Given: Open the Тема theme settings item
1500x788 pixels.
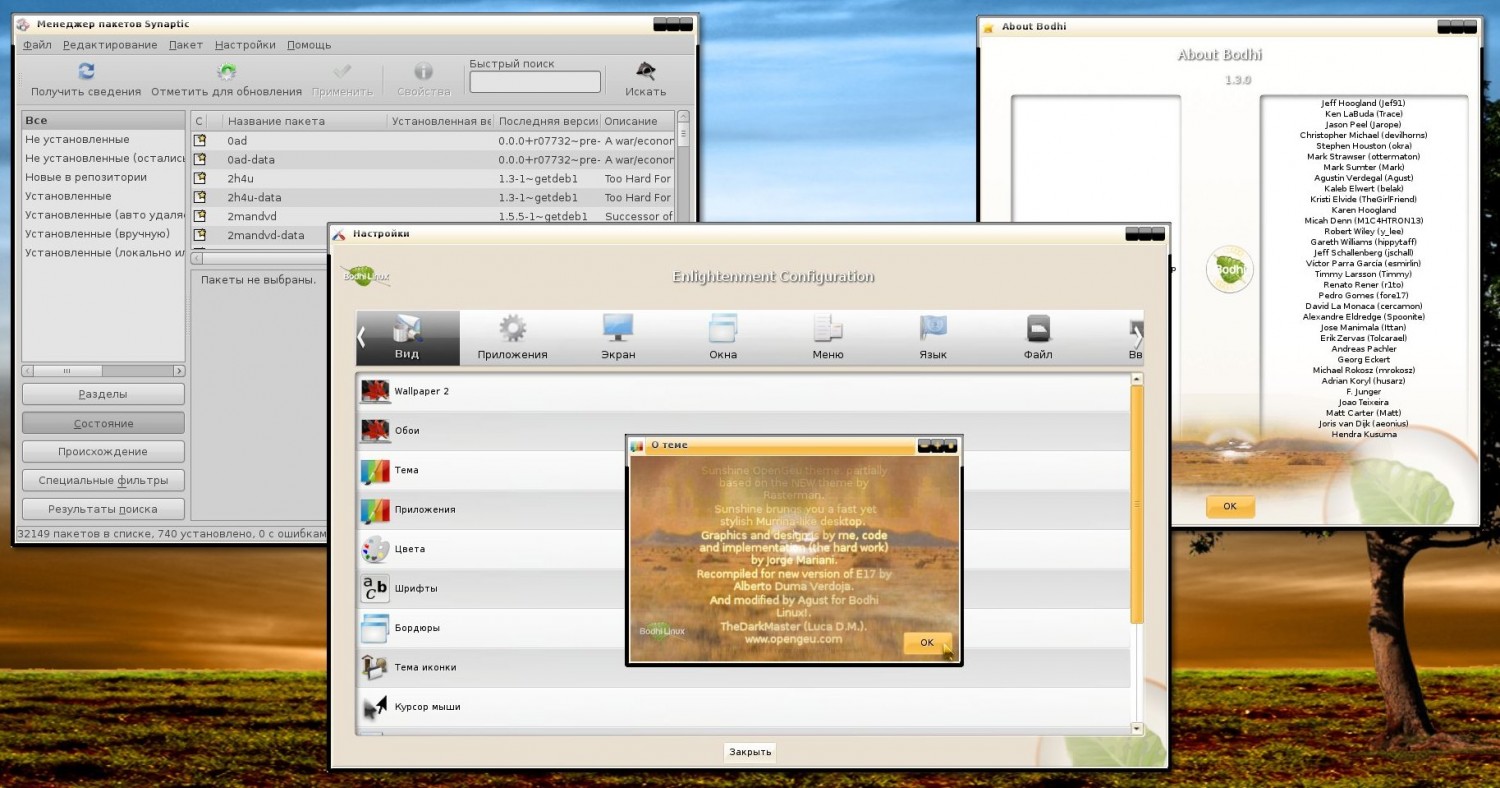Looking at the screenshot, I should tap(743, 470).
